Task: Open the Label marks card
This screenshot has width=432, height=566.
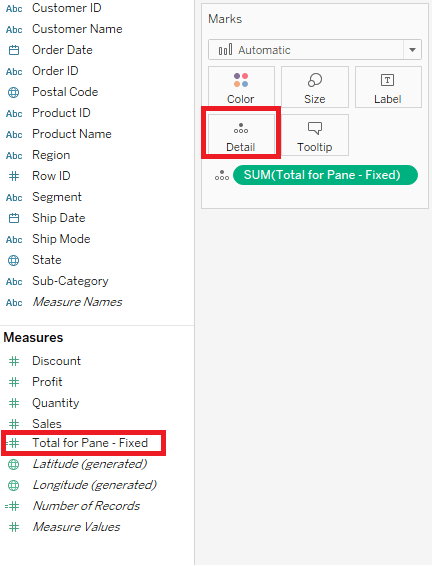Action: coord(388,87)
